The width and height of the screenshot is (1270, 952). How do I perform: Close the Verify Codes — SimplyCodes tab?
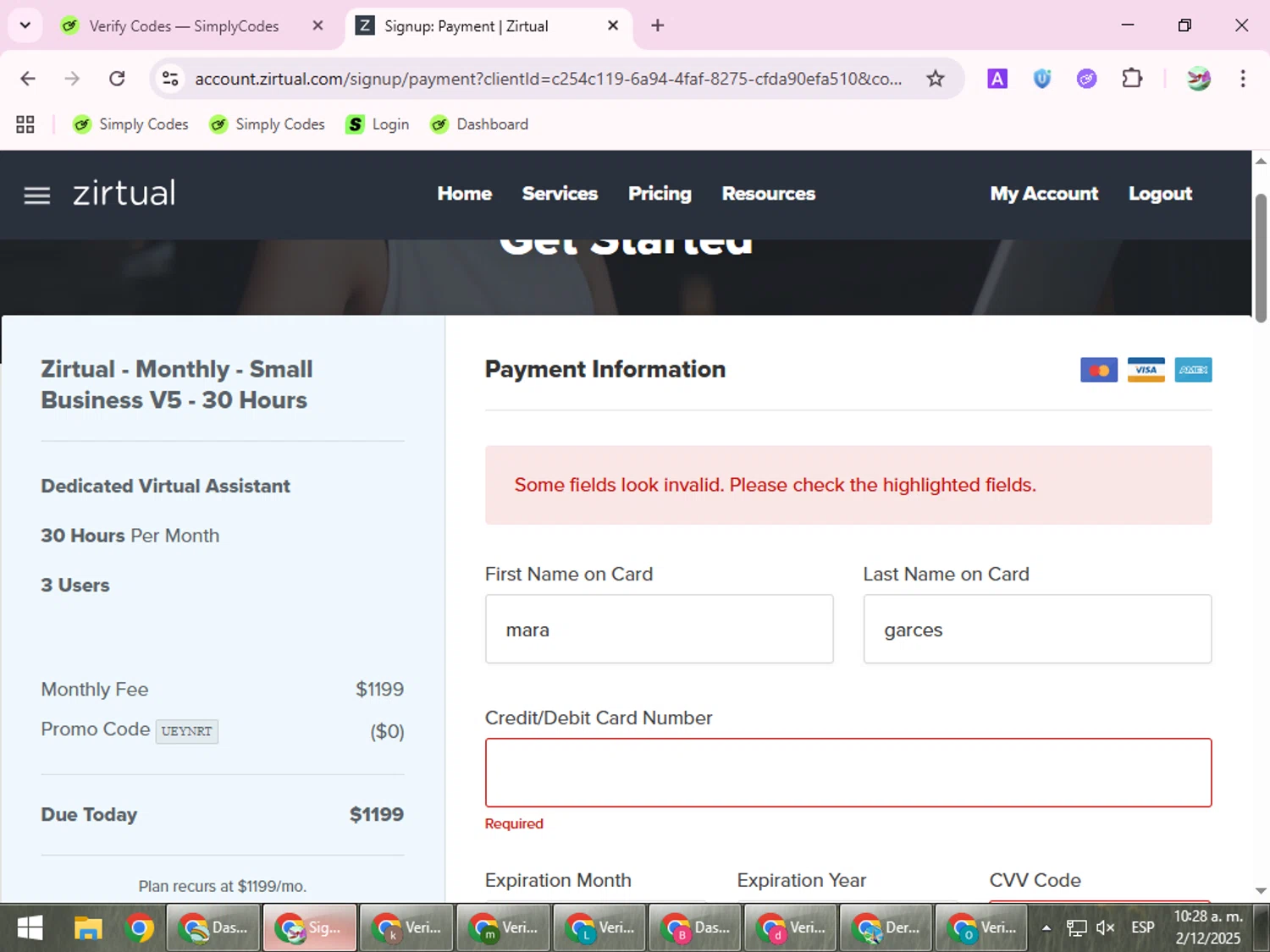click(317, 25)
